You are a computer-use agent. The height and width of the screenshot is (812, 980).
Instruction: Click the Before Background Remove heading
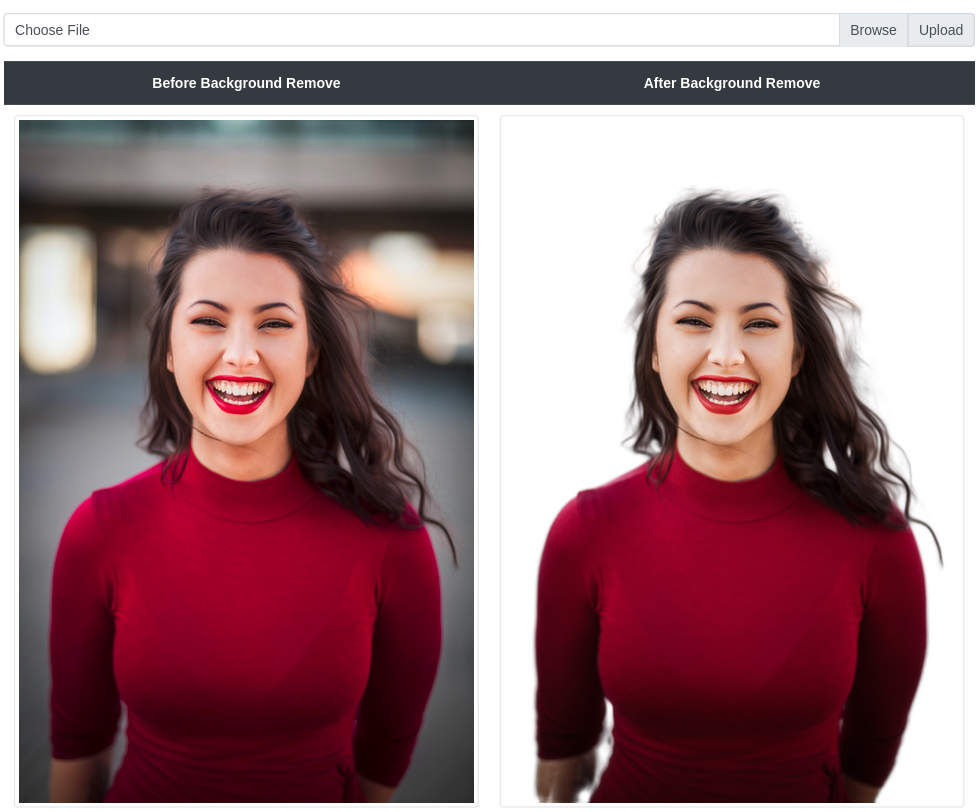[x=246, y=83]
